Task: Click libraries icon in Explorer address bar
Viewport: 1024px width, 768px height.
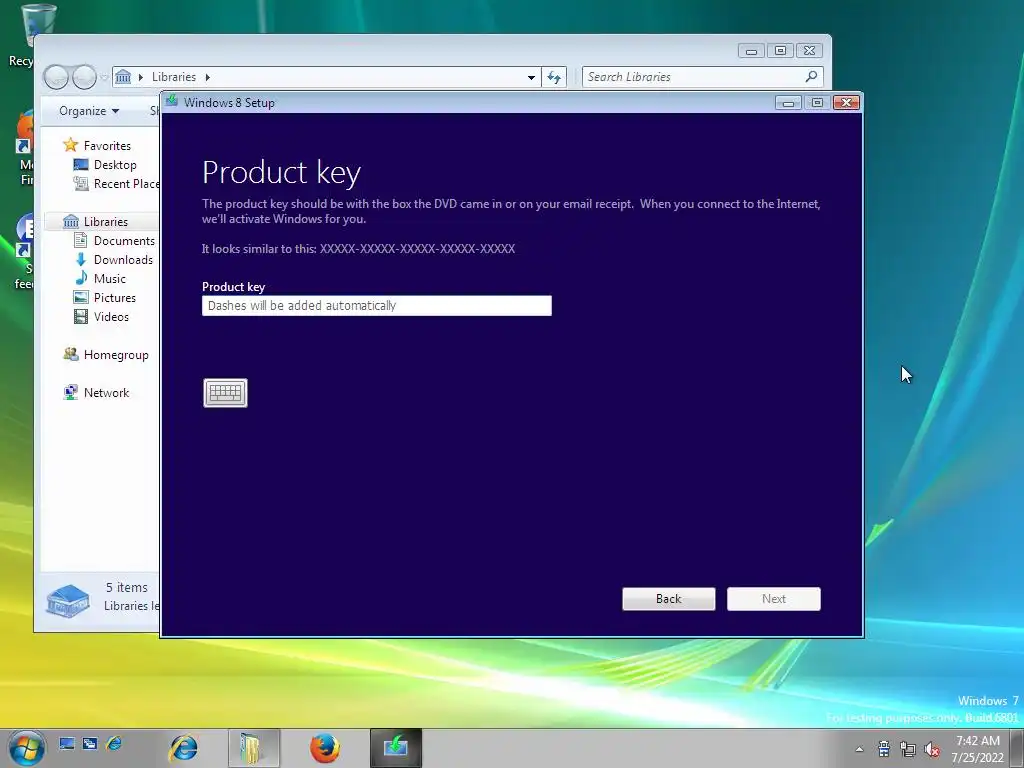Action: click(123, 77)
